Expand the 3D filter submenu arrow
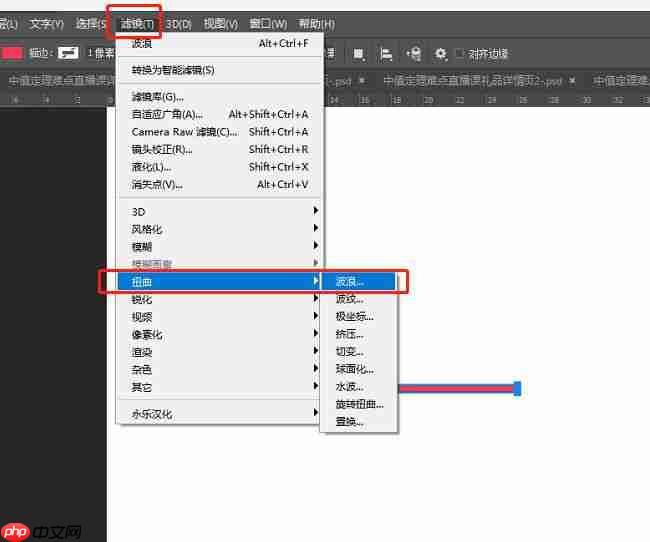Image resolution: width=650 pixels, height=542 pixels. (x=315, y=211)
